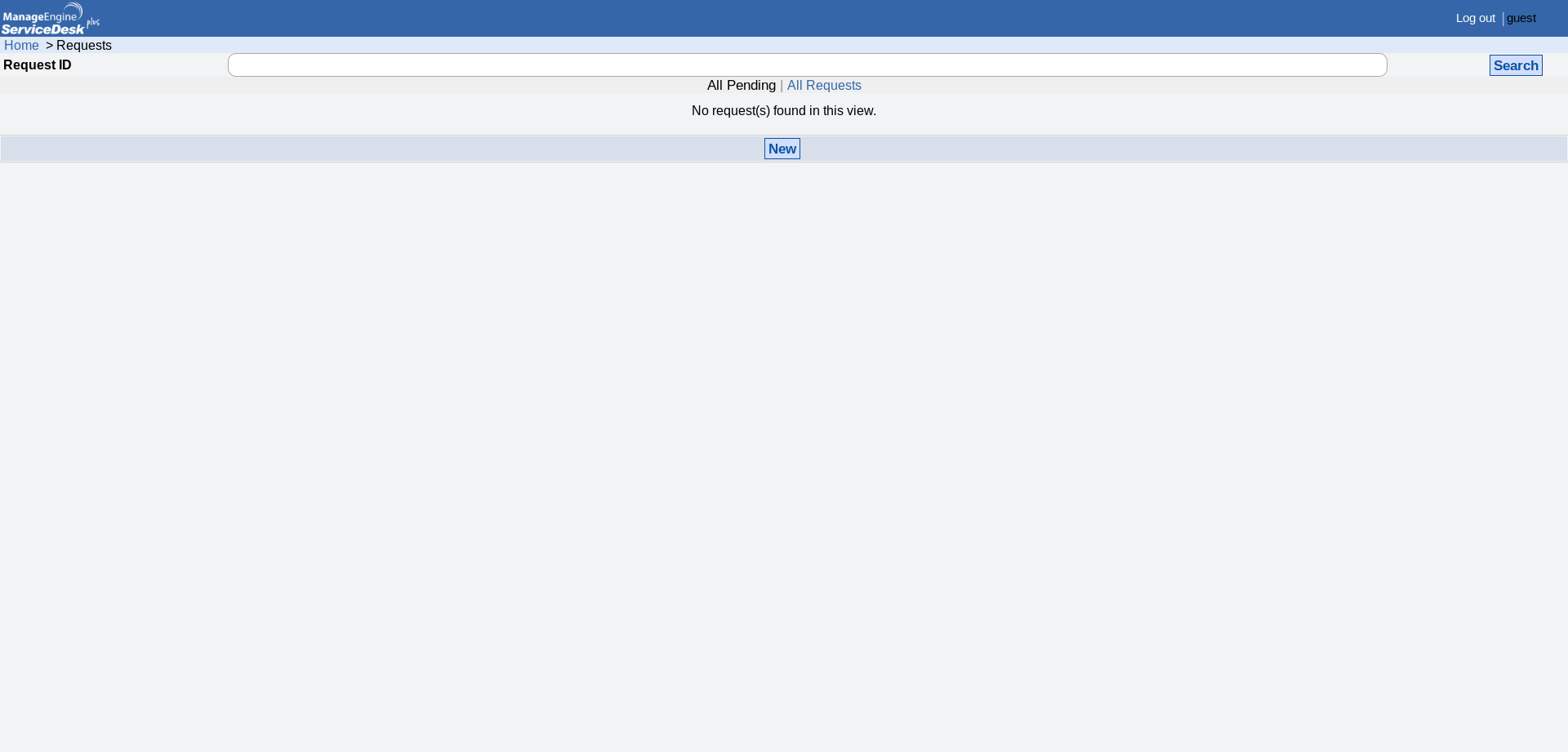The image size is (1568, 752).
Task: Create a request with the New button
Action: [782, 149]
